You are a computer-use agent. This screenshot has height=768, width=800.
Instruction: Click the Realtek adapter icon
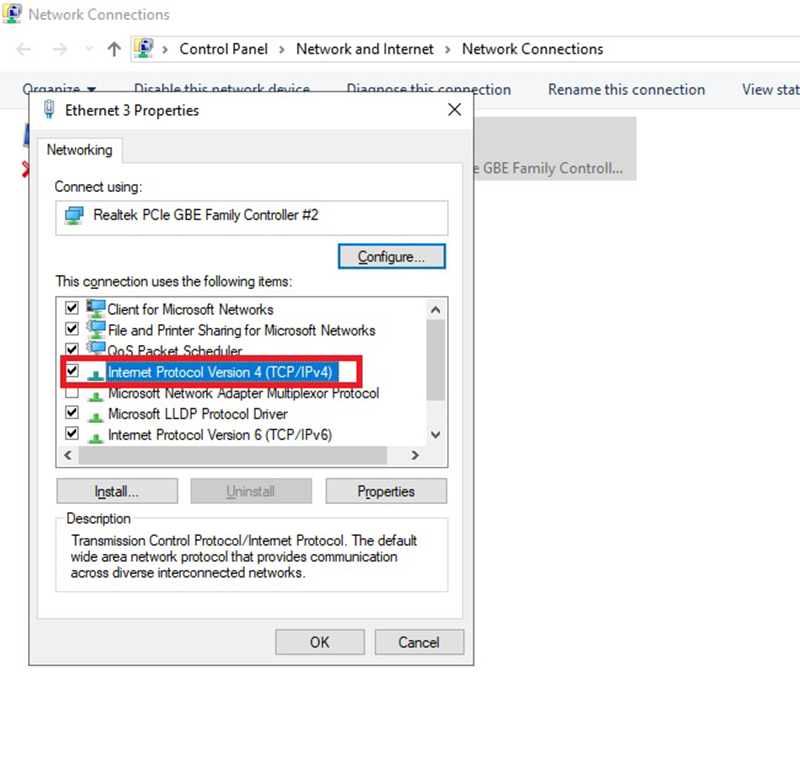click(x=74, y=215)
